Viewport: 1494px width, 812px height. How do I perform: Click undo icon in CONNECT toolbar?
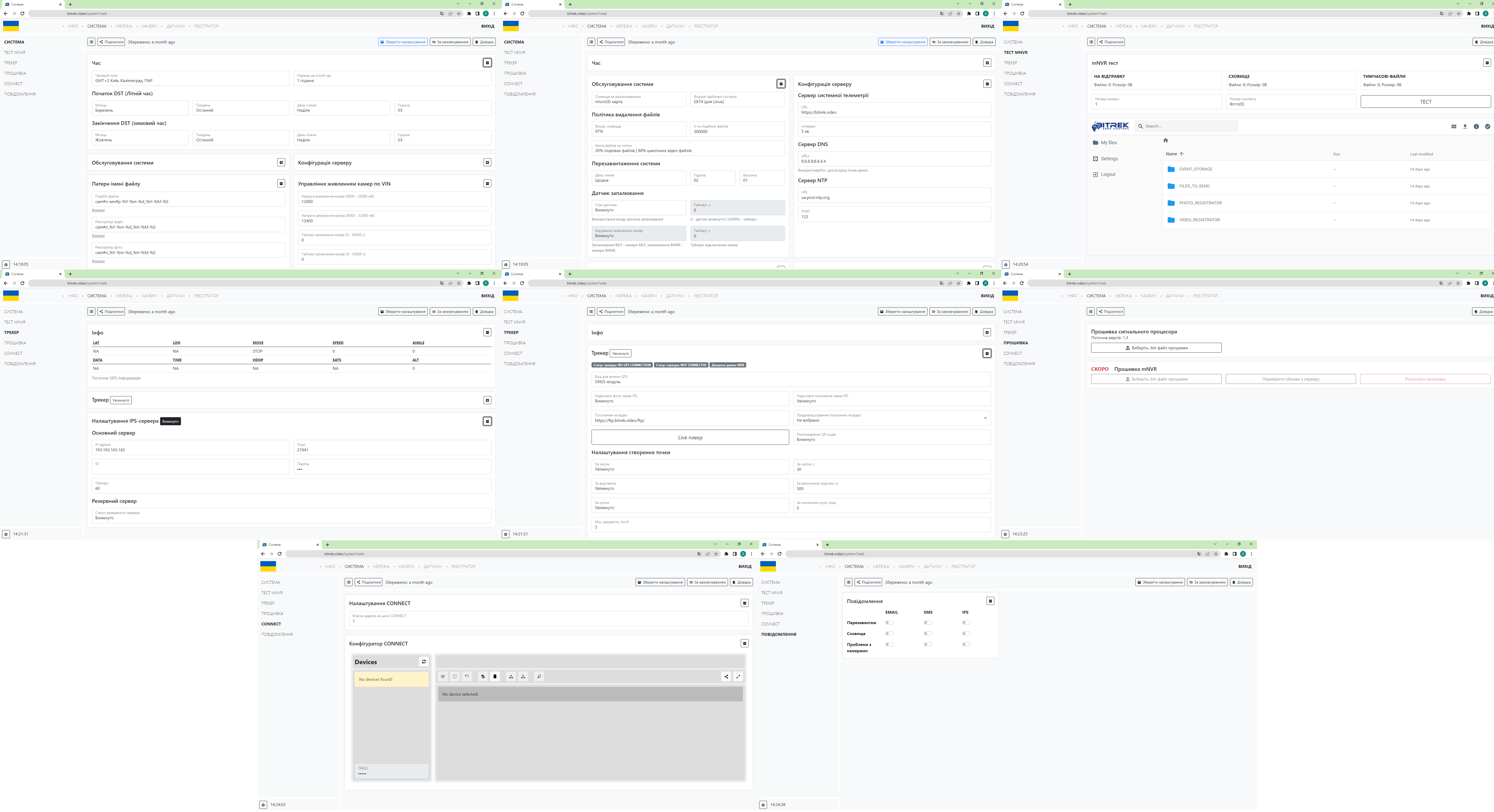click(467, 676)
